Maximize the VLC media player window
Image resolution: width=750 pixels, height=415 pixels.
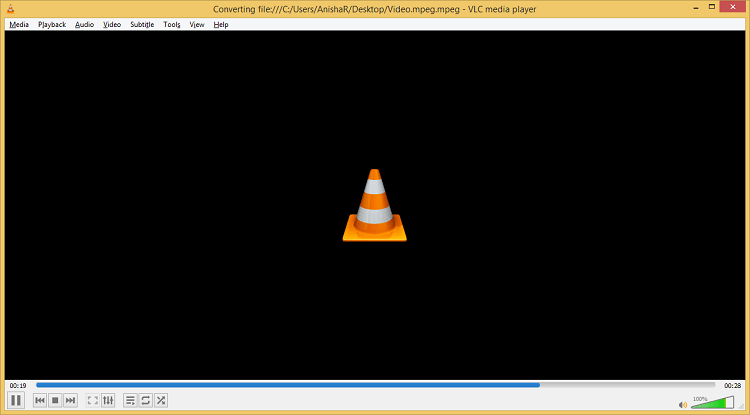click(x=712, y=7)
